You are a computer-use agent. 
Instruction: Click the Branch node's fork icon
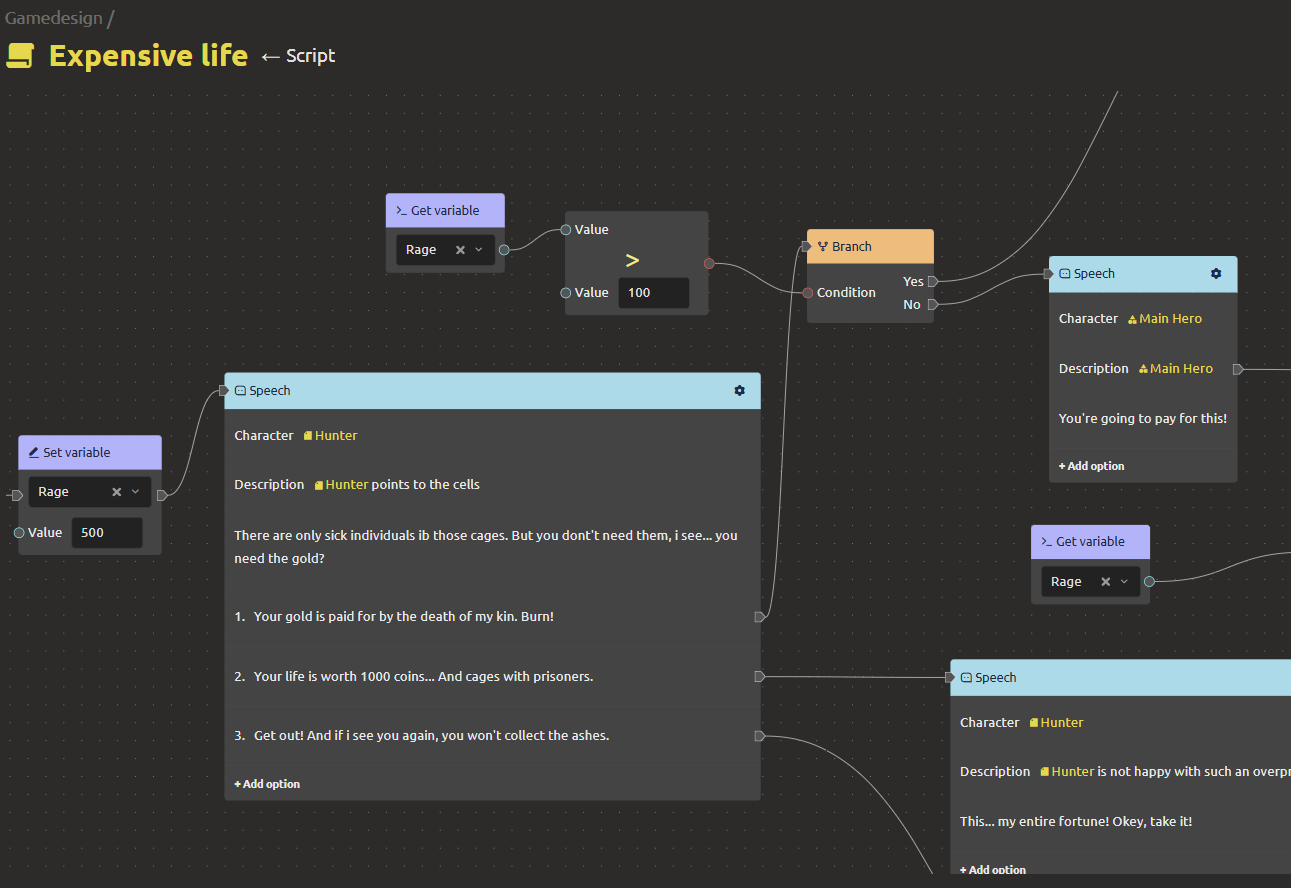(823, 247)
